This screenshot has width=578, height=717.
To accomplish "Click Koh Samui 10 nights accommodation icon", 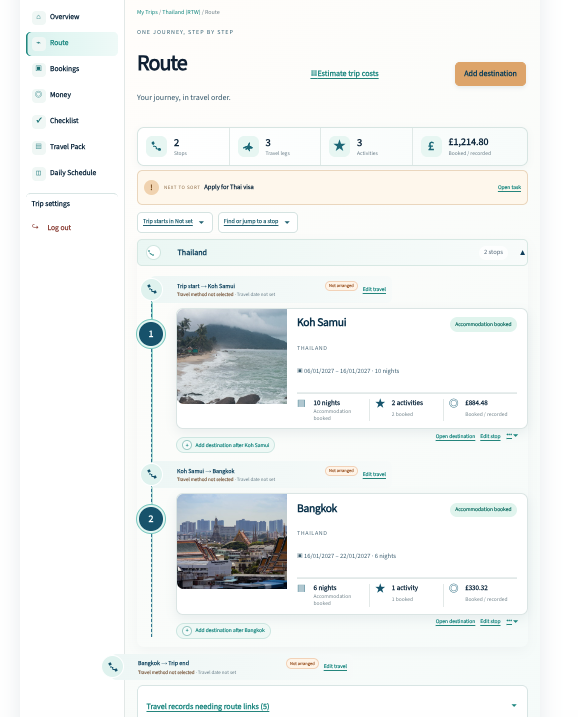I will point(301,403).
